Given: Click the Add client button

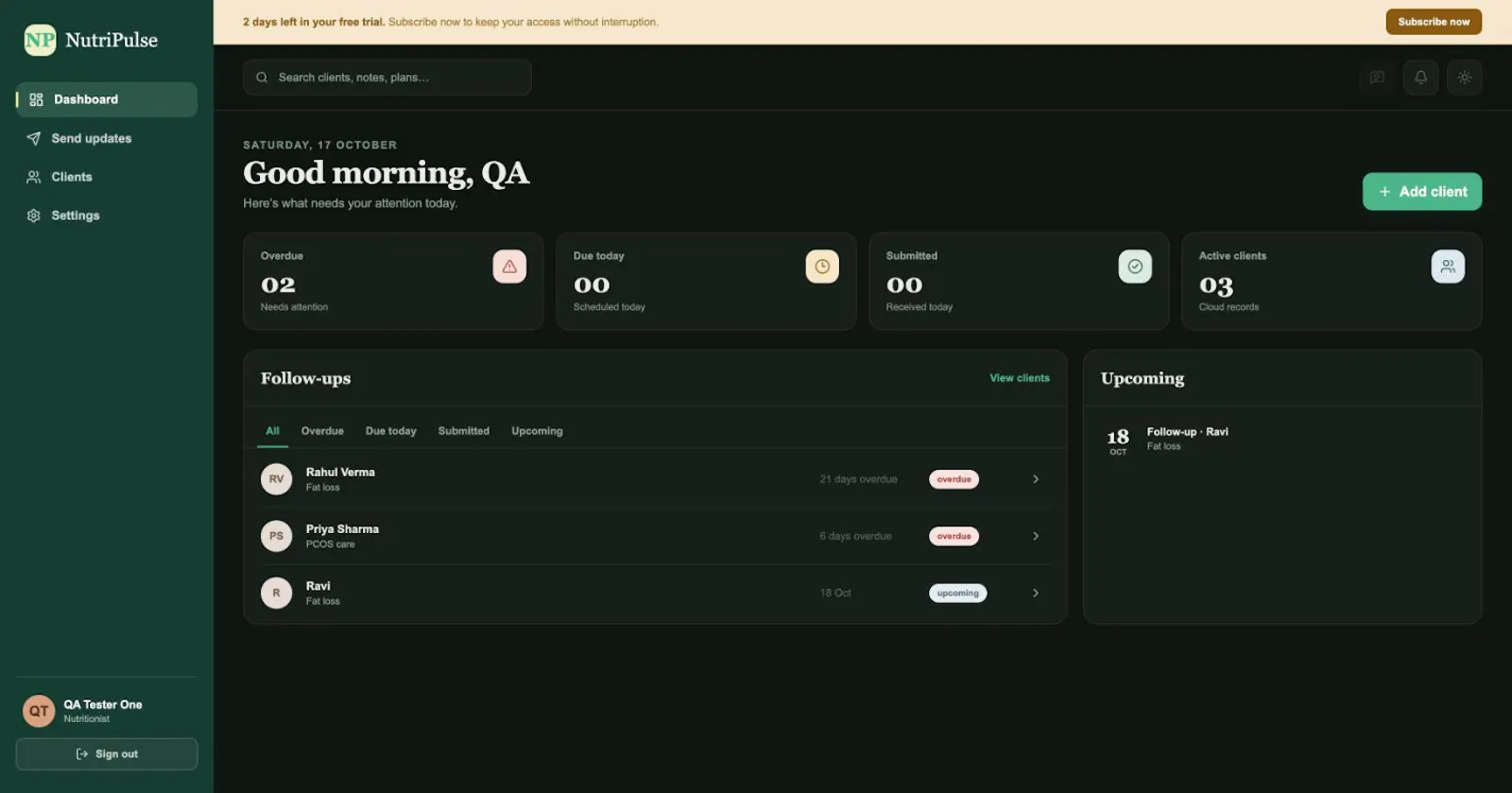Looking at the screenshot, I should click(x=1422, y=192).
